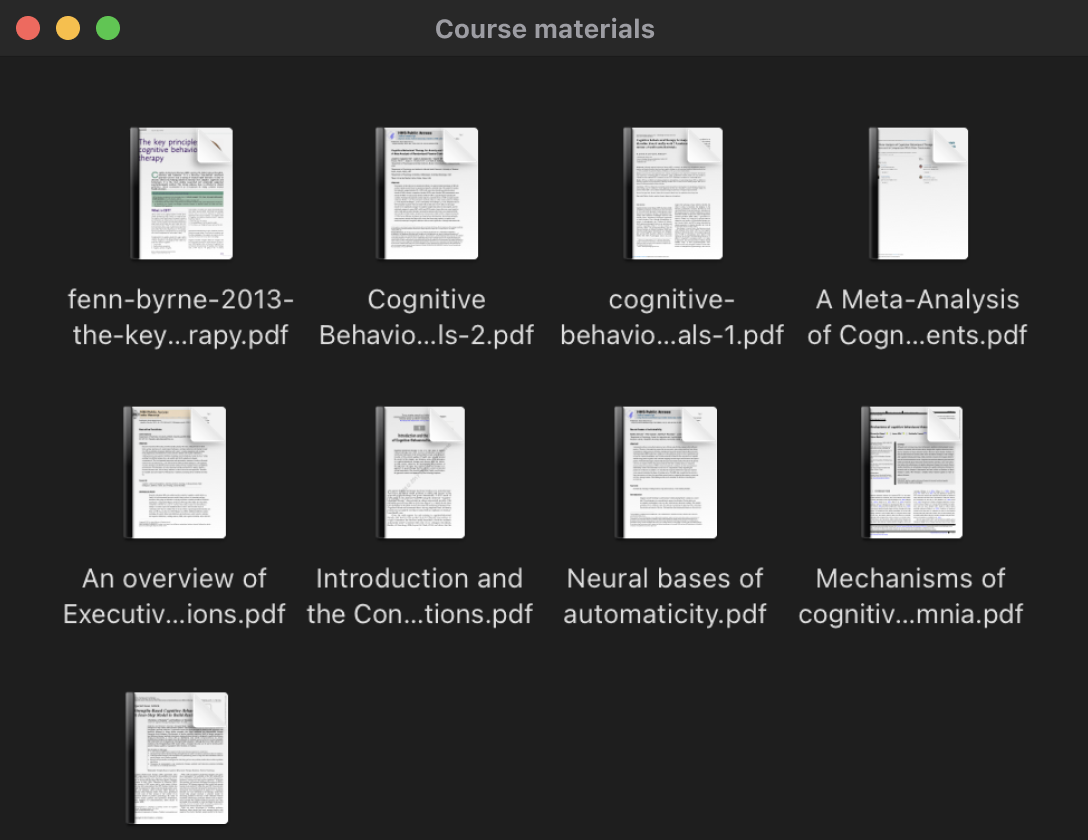Click the green full-screen window button
The image size is (1088, 840).
click(x=108, y=27)
